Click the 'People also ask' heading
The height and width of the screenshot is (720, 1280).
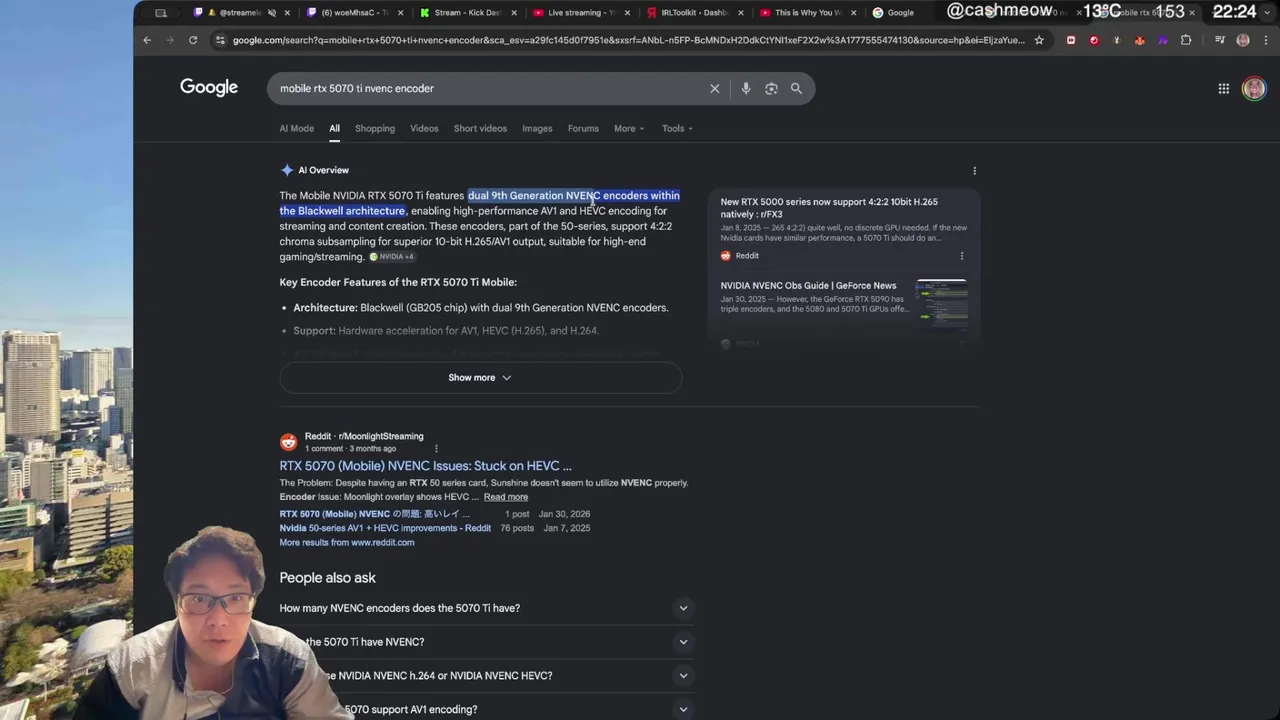(x=327, y=578)
